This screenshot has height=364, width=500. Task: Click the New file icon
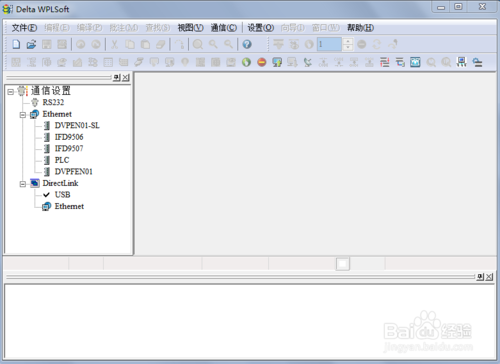click(x=16, y=44)
